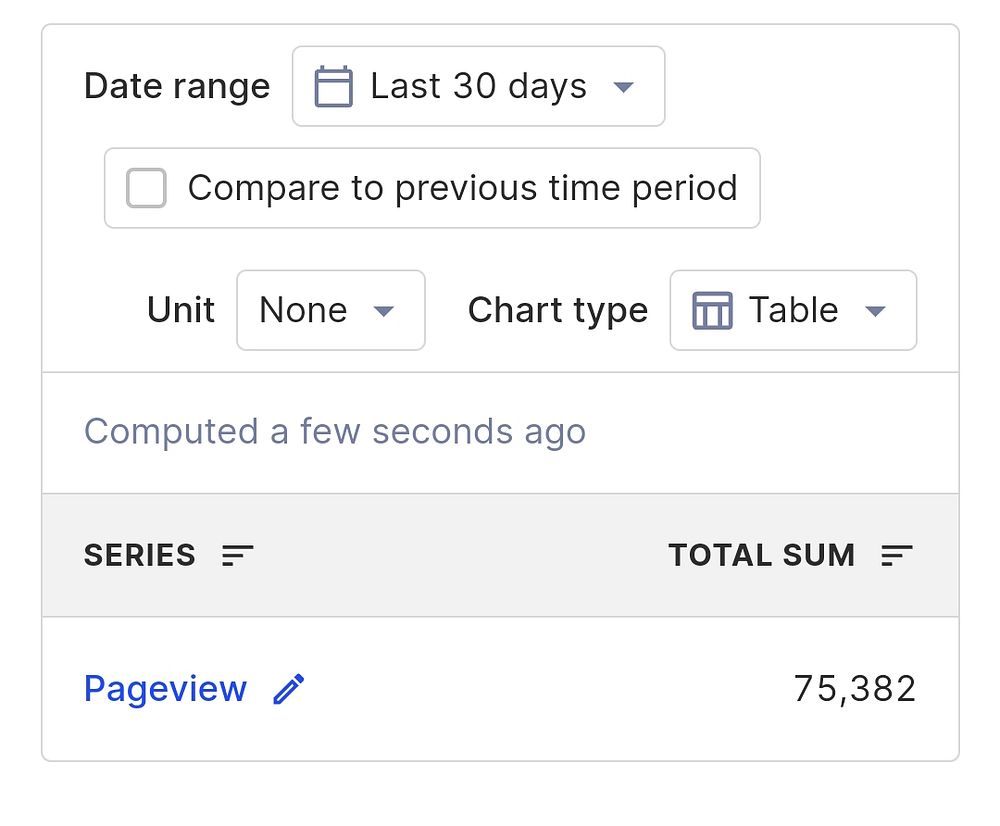Click the caret arrow beside Last 30 days

coord(624,87)
